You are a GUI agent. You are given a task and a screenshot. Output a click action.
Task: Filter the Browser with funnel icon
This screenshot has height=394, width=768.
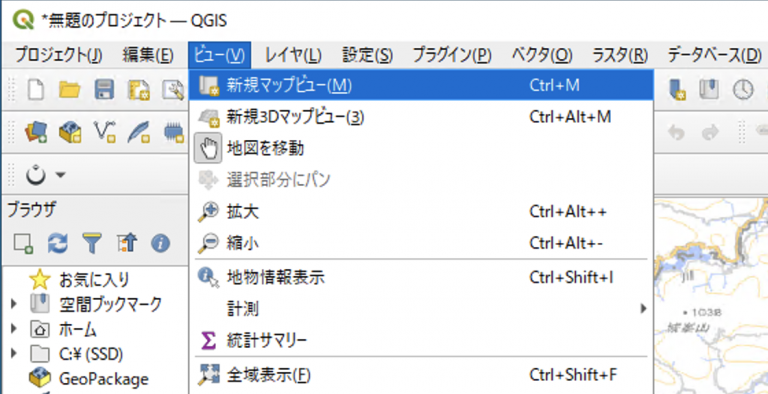pyautogui.click(x=92, y=243)
